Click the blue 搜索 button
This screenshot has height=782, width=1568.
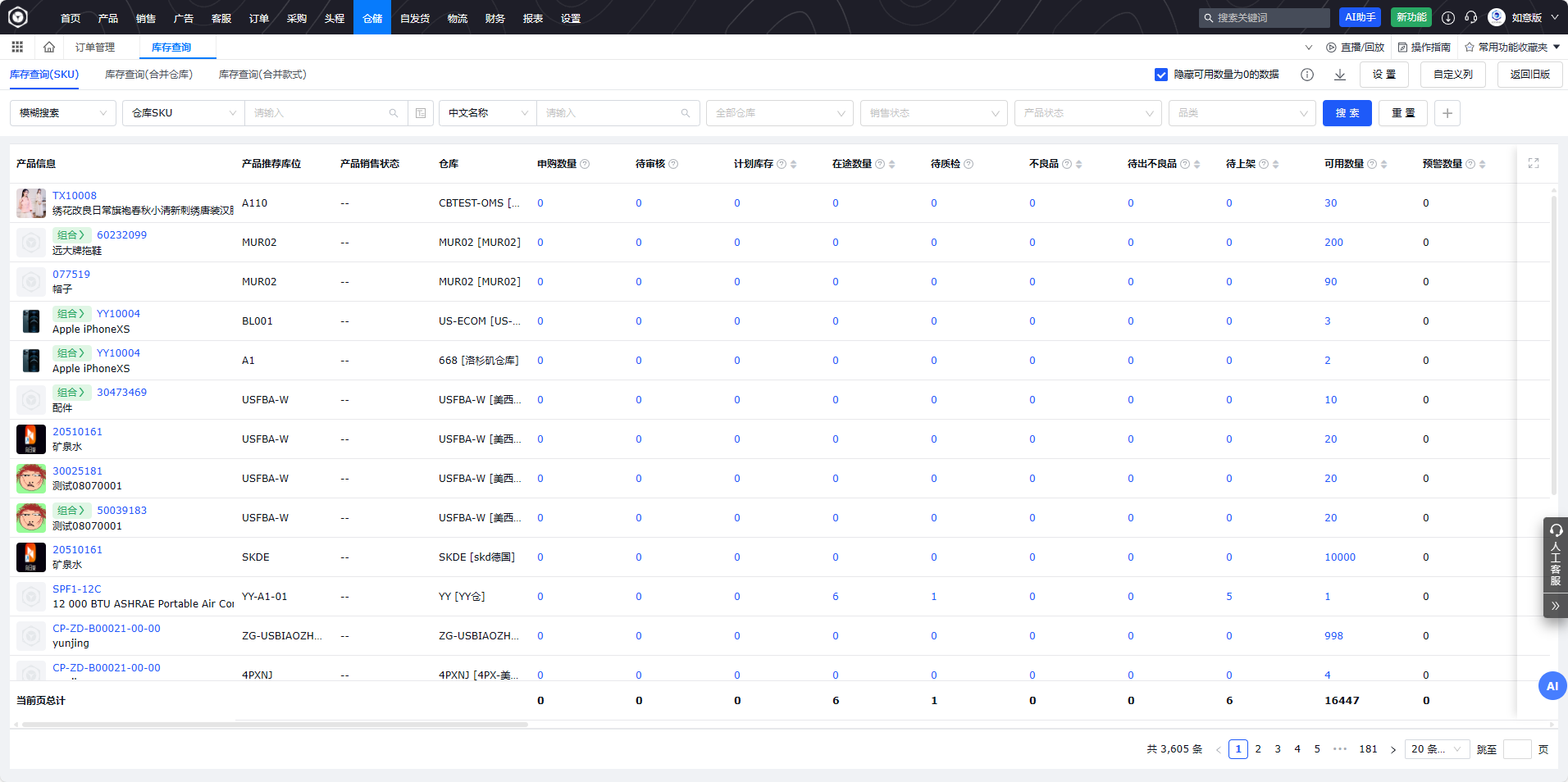[x=1347, y=113]
